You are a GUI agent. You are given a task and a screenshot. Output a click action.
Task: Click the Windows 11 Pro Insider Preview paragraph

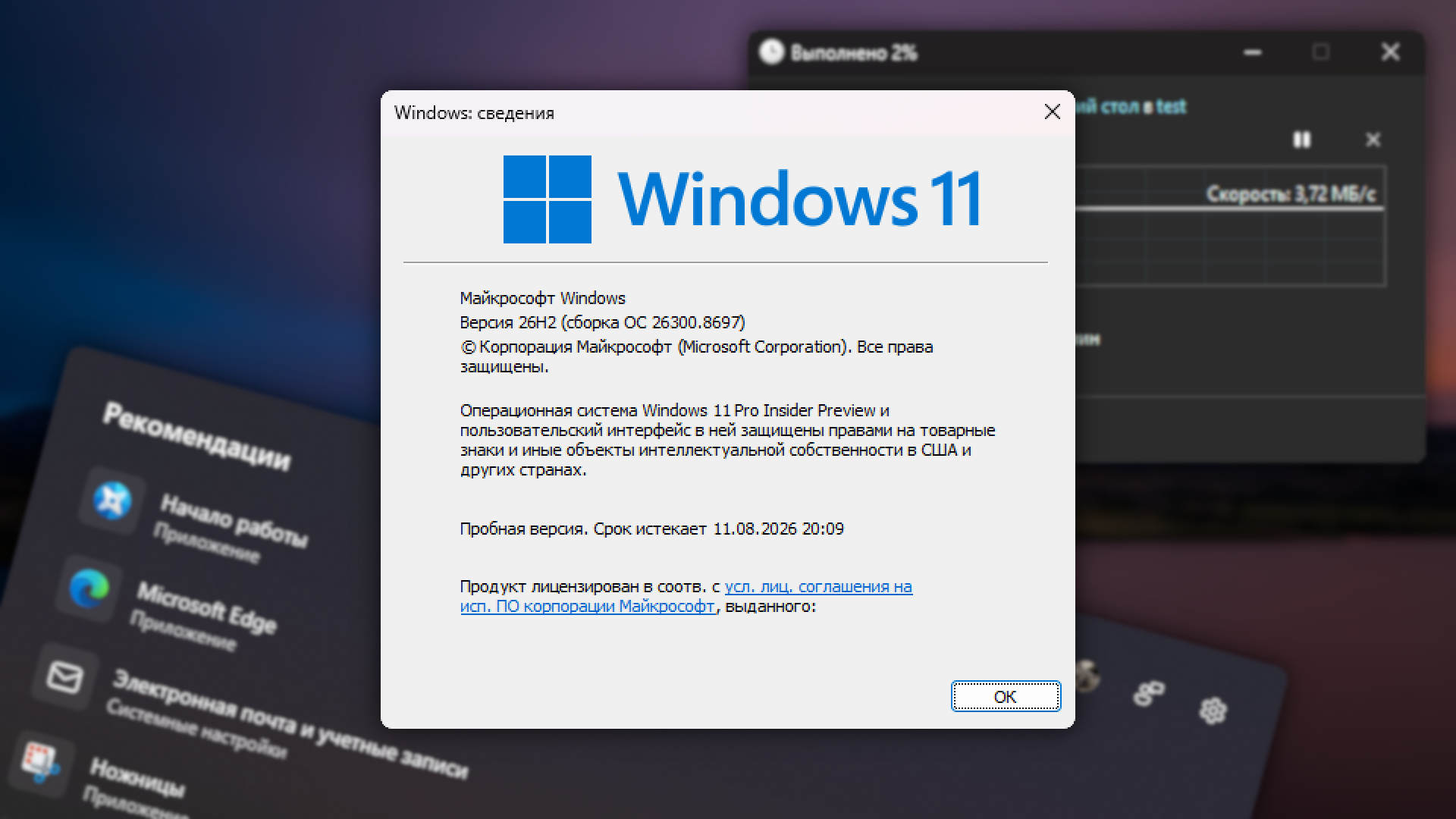[x=727, y=440]
